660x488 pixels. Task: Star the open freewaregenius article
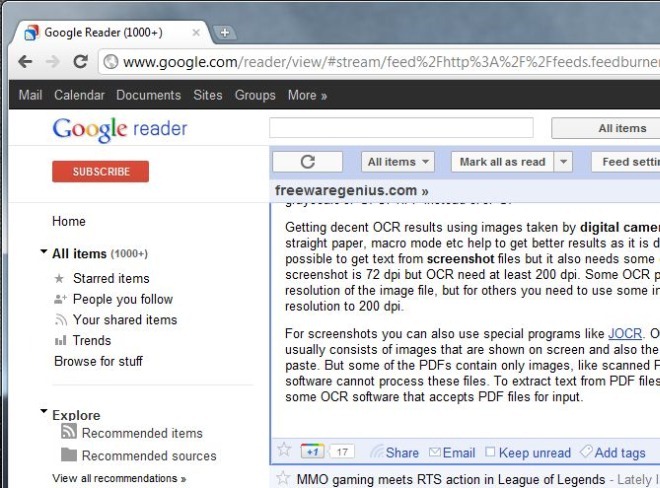click(x=284, y=450)
